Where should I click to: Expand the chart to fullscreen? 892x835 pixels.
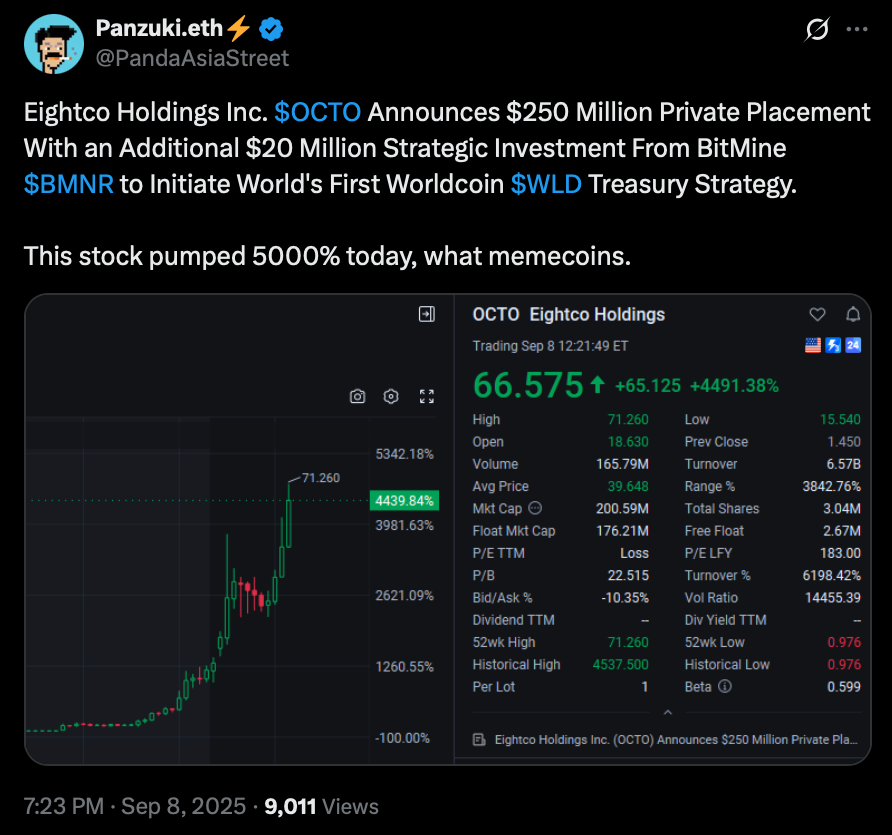427,396
